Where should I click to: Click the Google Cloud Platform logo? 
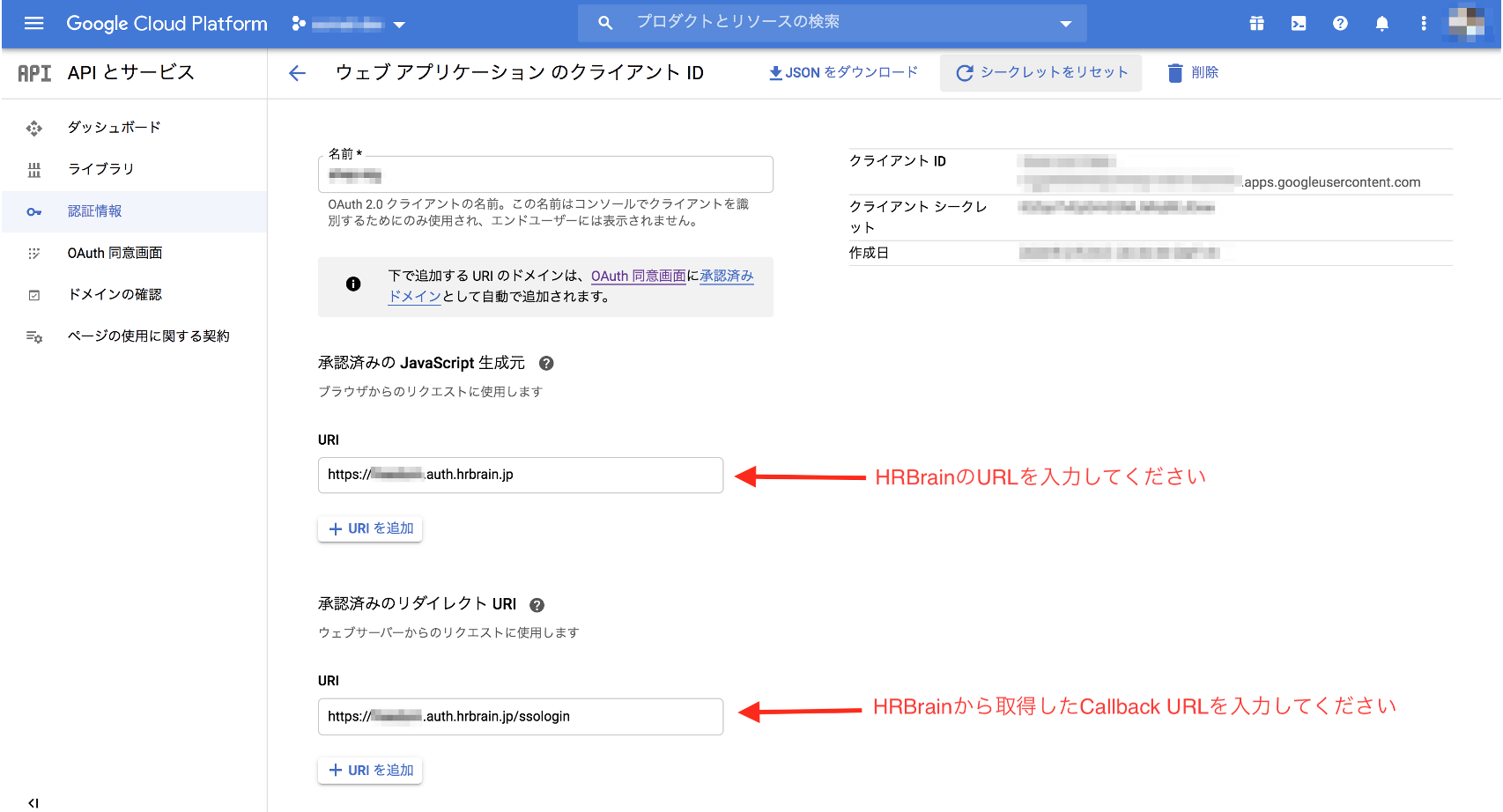click(167, 24)
